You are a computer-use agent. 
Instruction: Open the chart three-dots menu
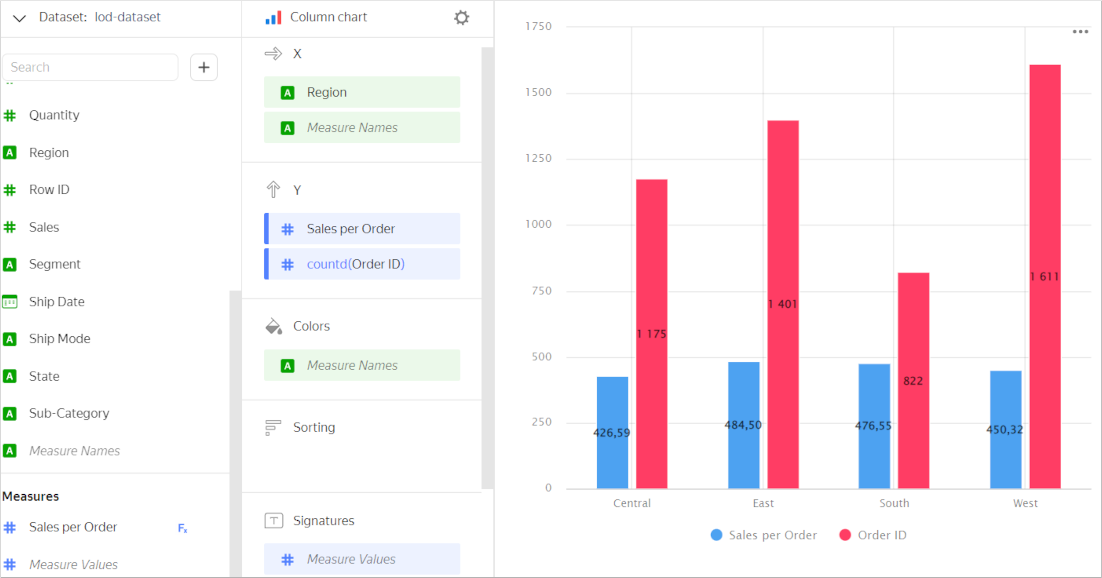tap(1080, 32)
